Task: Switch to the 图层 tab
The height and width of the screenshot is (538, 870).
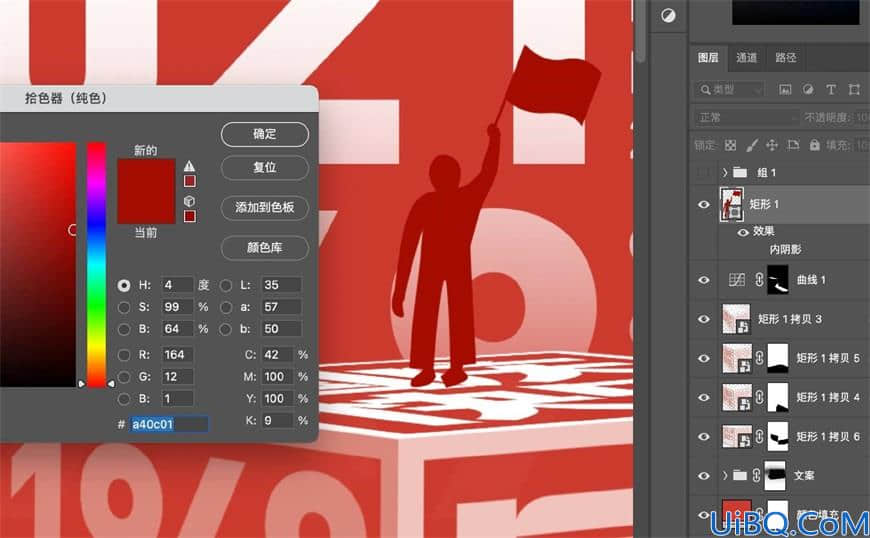Action: point(708,57)
